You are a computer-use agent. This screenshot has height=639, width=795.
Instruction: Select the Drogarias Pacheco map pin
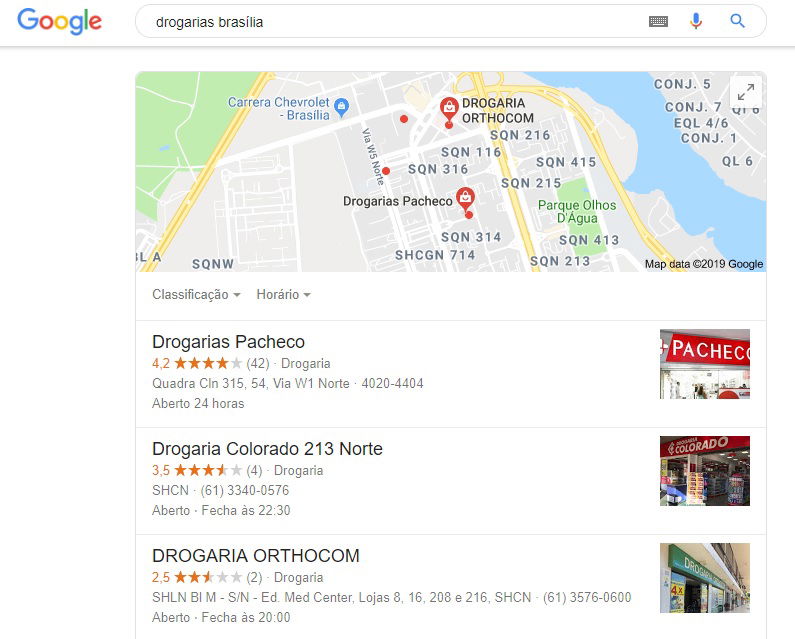coord(465,199)
